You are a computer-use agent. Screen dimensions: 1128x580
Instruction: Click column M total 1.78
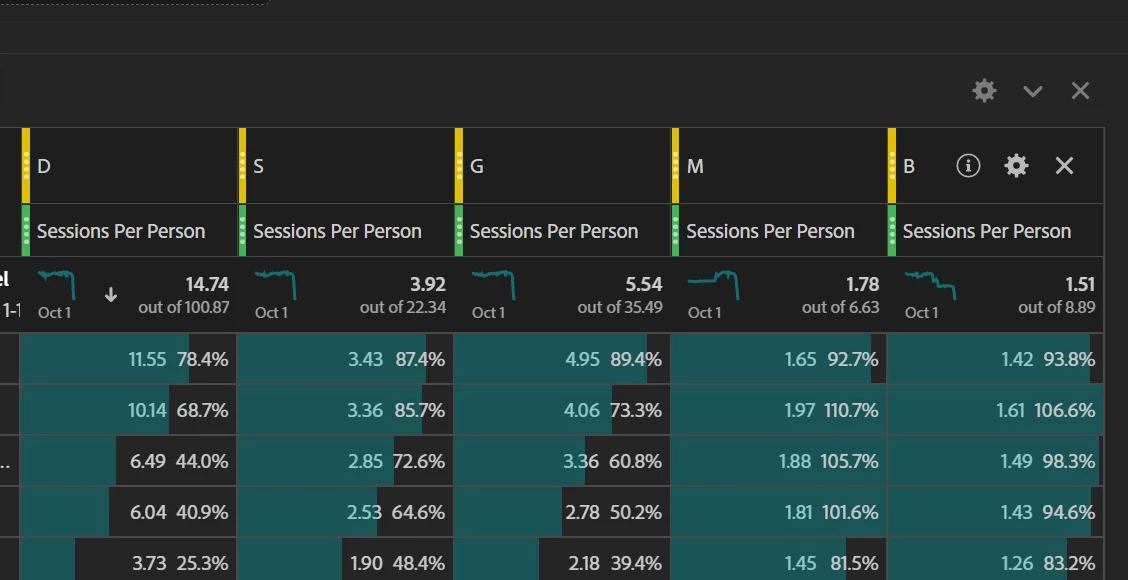(863, 285)
